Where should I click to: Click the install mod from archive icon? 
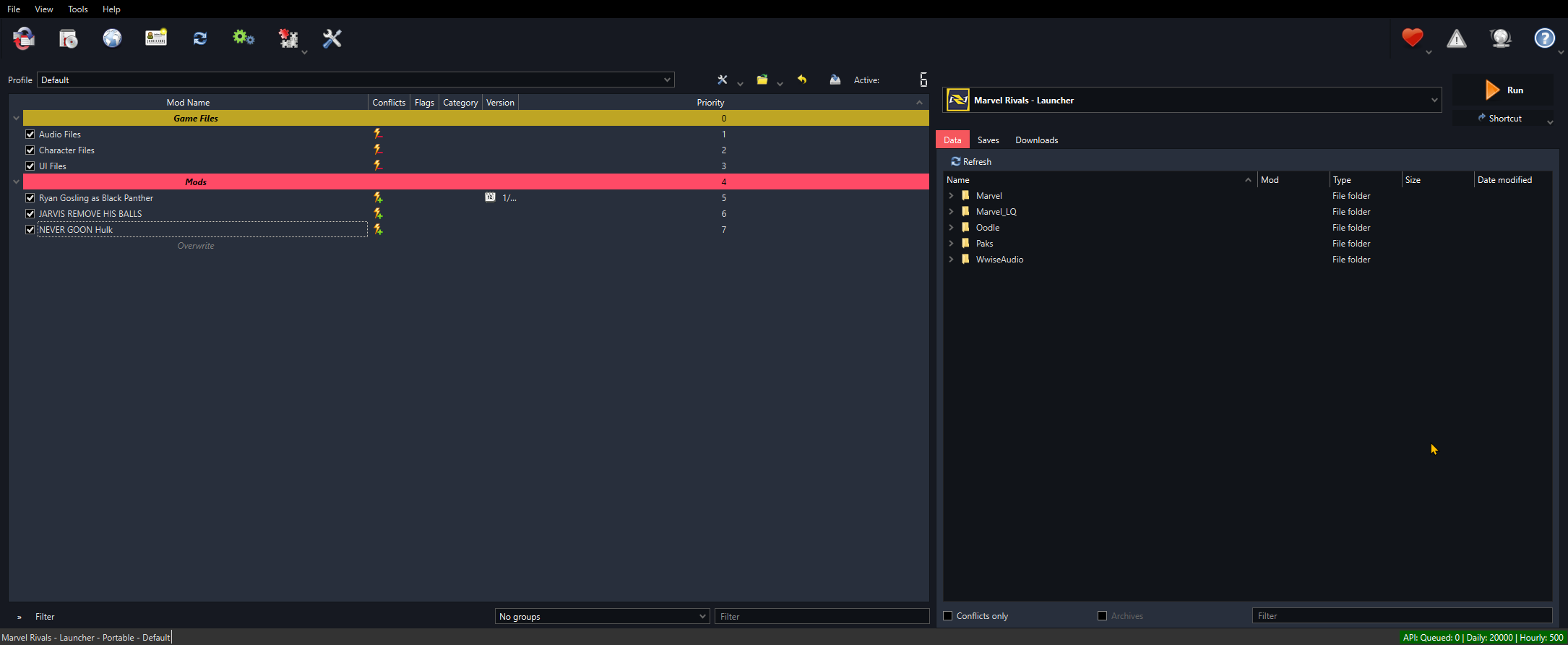pyautogui.click(x=69, y=38)
